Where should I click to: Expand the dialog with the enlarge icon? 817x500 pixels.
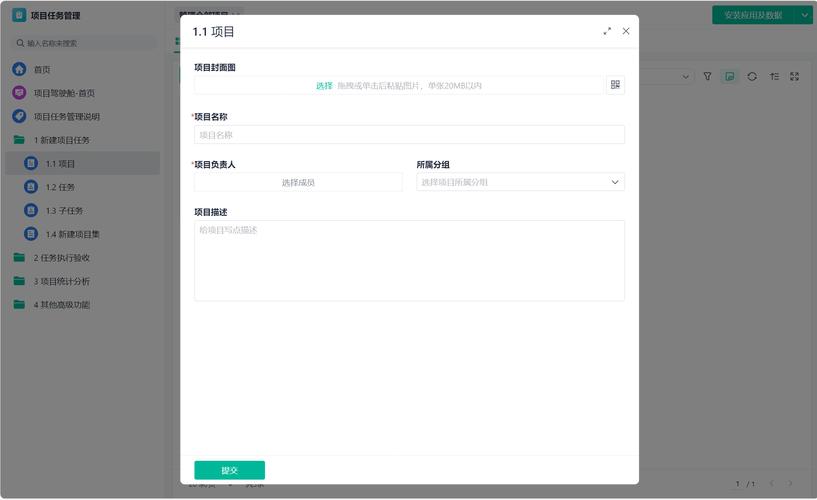[x=607, y=31]
